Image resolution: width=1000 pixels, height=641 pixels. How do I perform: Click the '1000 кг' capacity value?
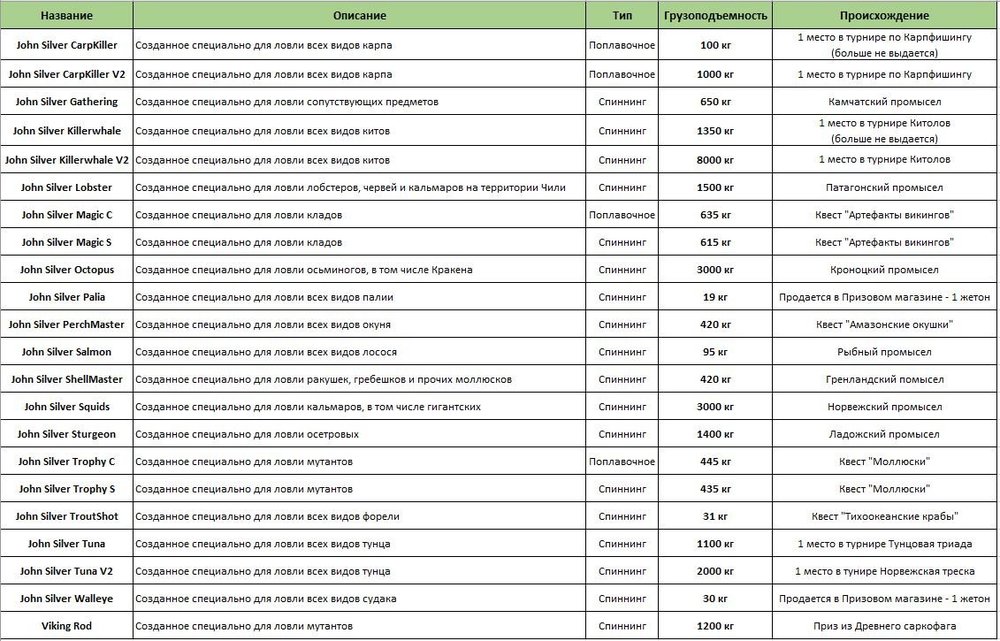(x=715, y=75)
